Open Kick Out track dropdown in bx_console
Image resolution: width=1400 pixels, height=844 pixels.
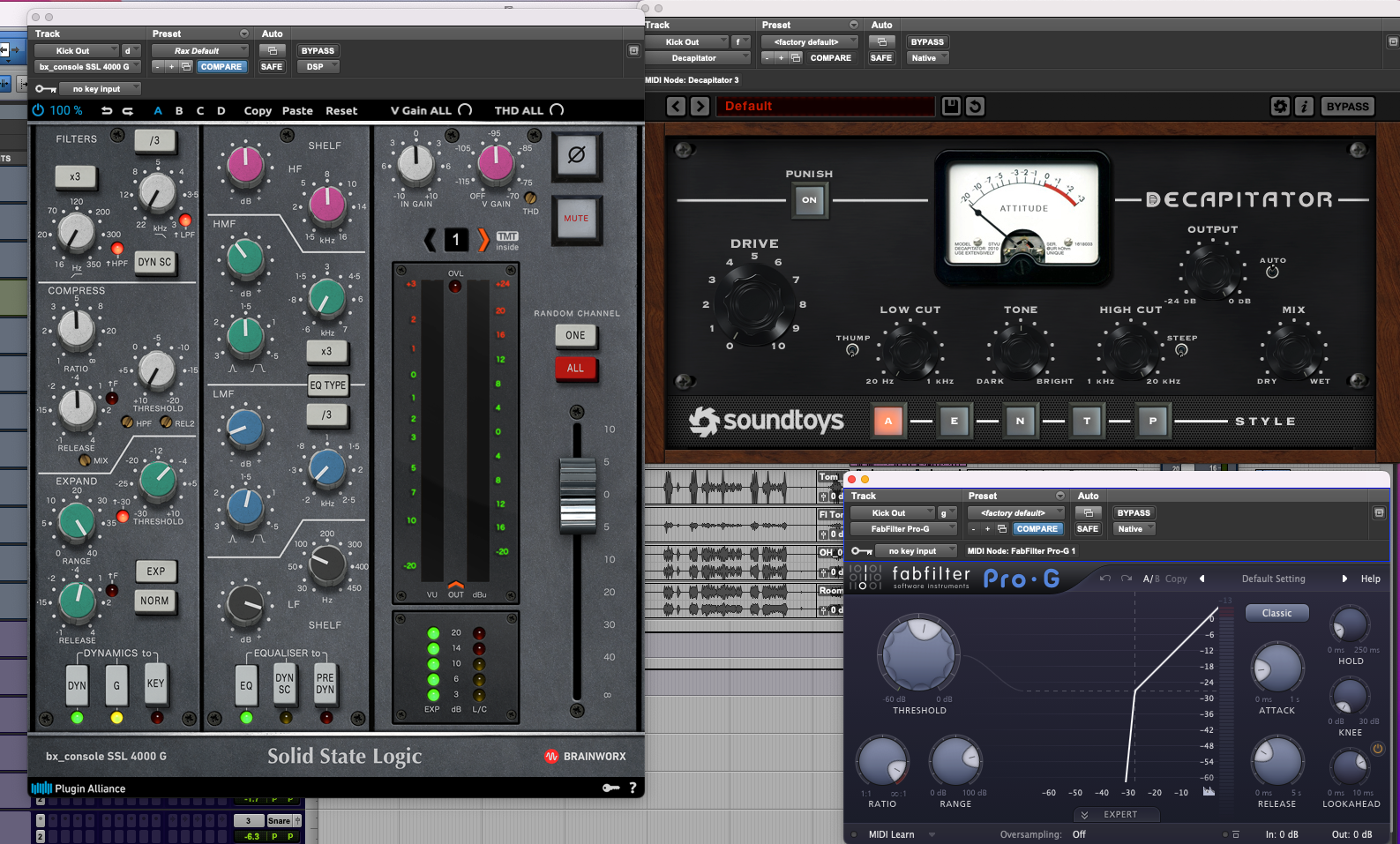[77, 51]
